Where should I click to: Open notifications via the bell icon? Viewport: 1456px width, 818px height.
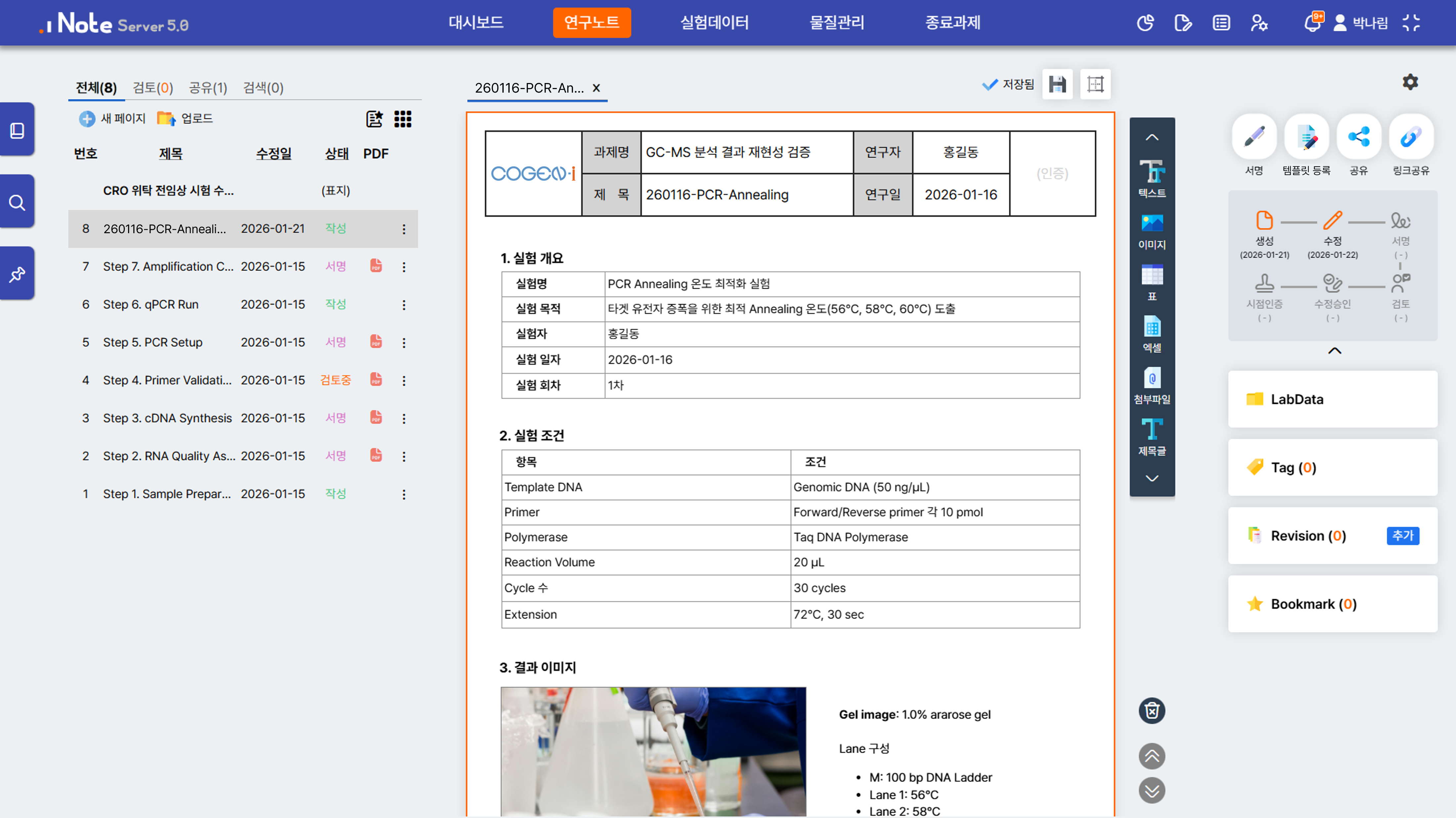[1312, 22]
